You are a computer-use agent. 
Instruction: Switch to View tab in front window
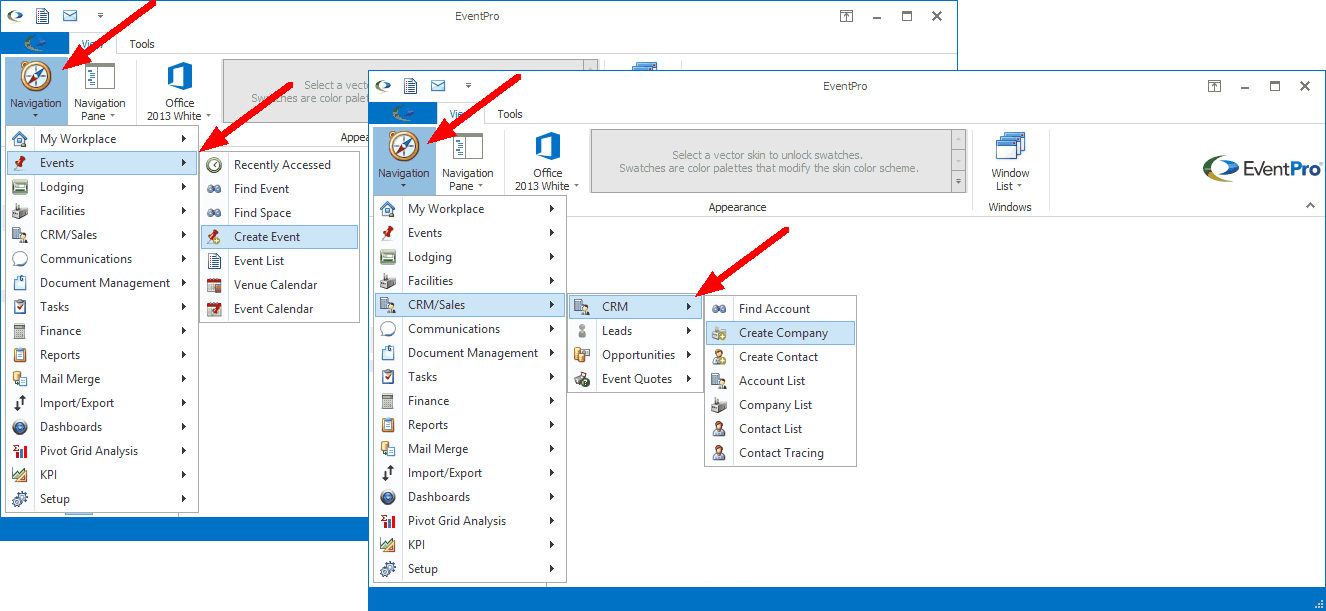coord(461,114)
